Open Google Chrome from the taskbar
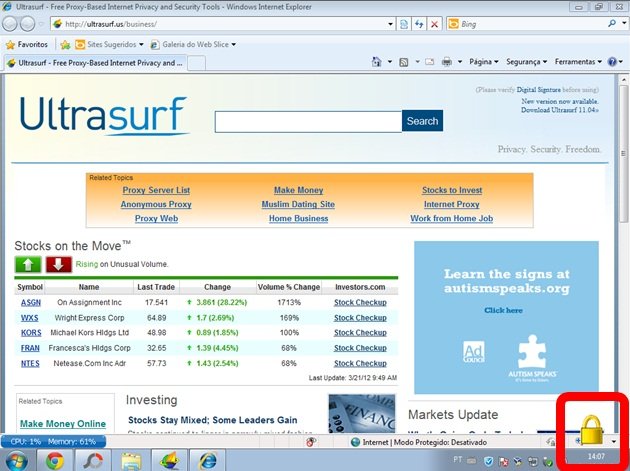The height and width of the screenshot is (471, 630). tap(55, 461)
